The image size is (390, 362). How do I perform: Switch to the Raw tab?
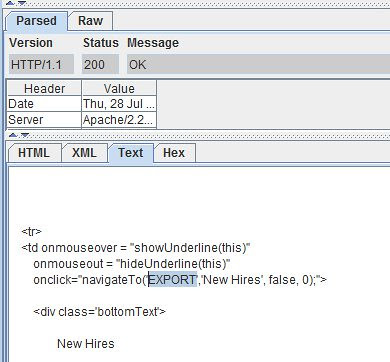click(x=90, y=21)
